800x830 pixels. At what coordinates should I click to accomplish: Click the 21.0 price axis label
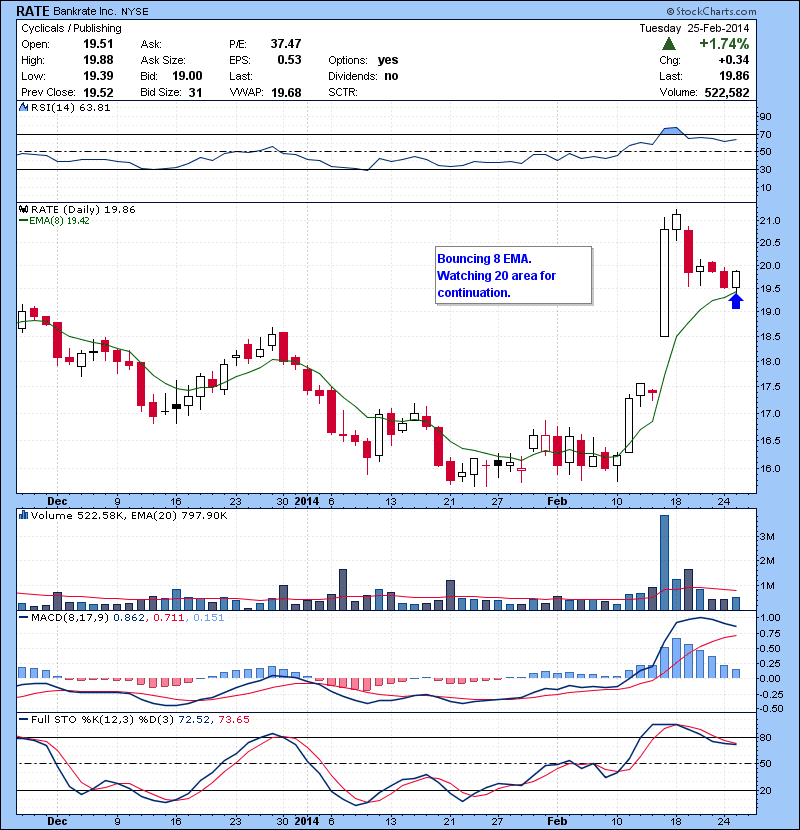770,221
